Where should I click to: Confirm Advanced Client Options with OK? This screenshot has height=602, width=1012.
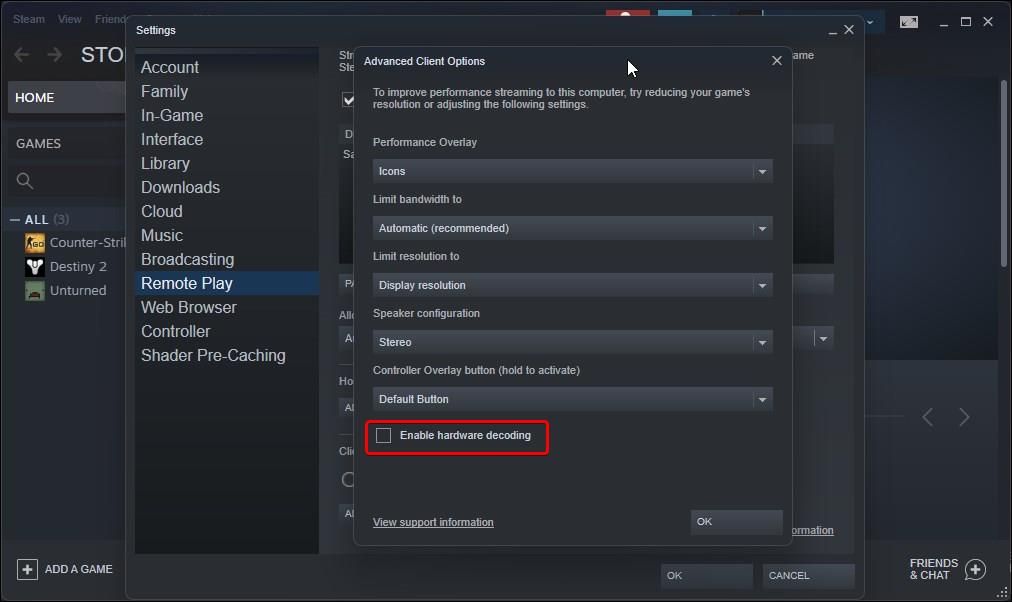pyautogui.click(x=735, y=522)
